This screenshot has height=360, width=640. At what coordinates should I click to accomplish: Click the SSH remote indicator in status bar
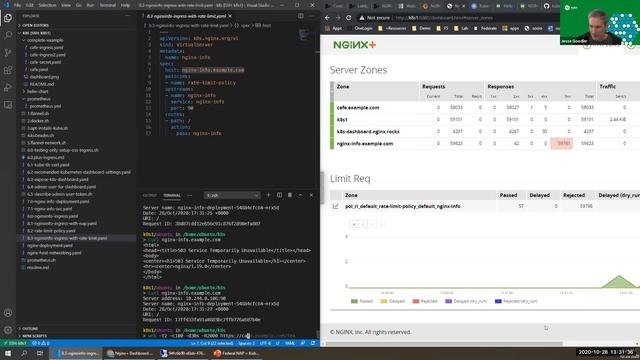(14, 343)
